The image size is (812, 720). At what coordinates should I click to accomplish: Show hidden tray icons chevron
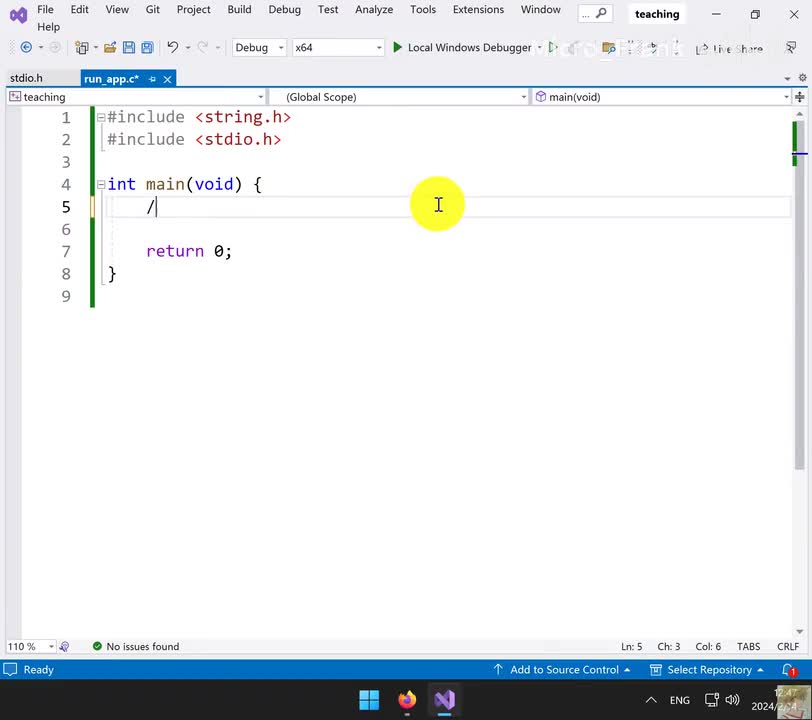pyautogui.click(x=651, y=700)
